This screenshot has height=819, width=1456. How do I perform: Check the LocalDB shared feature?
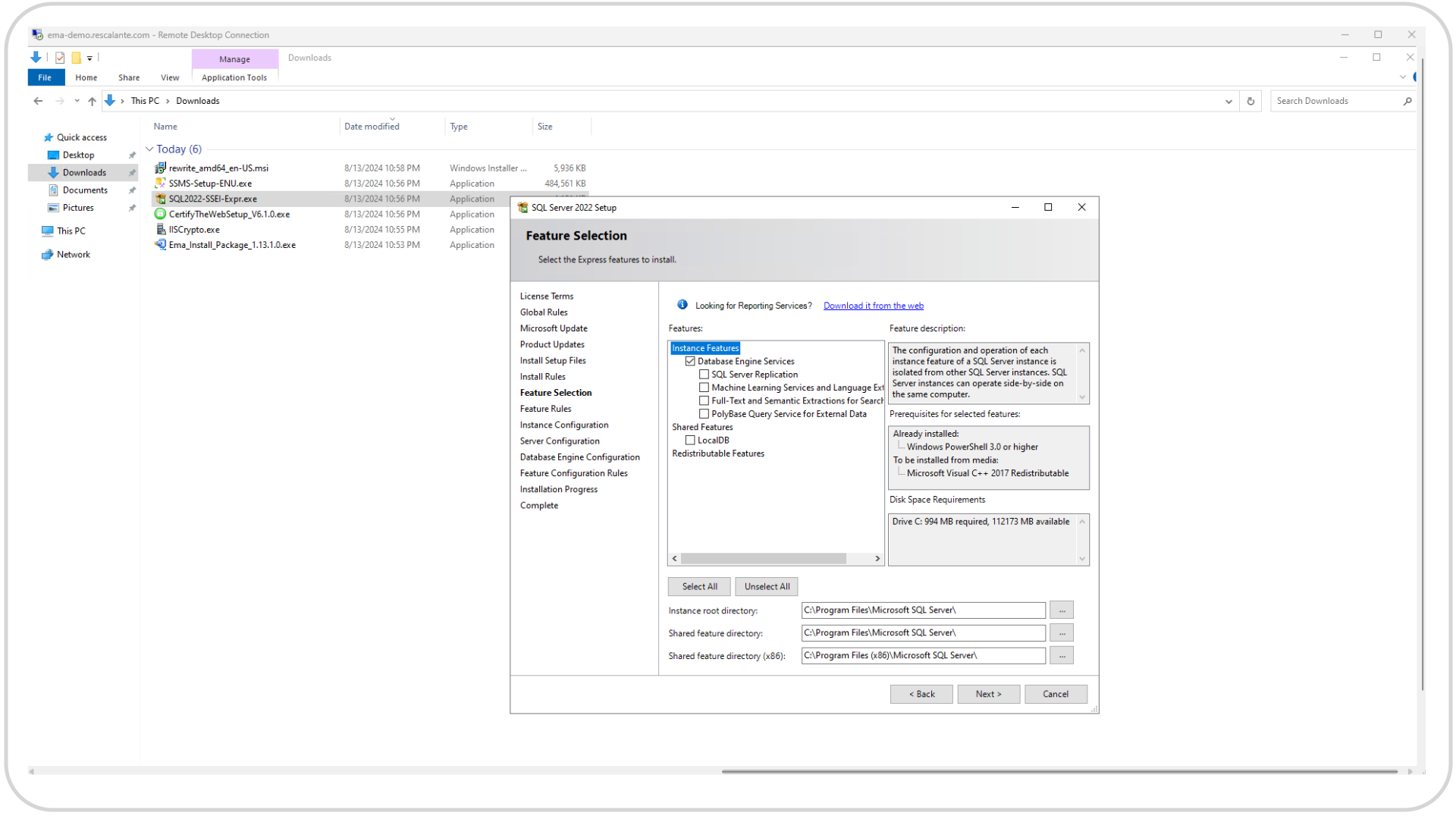[x=690, y=440]
